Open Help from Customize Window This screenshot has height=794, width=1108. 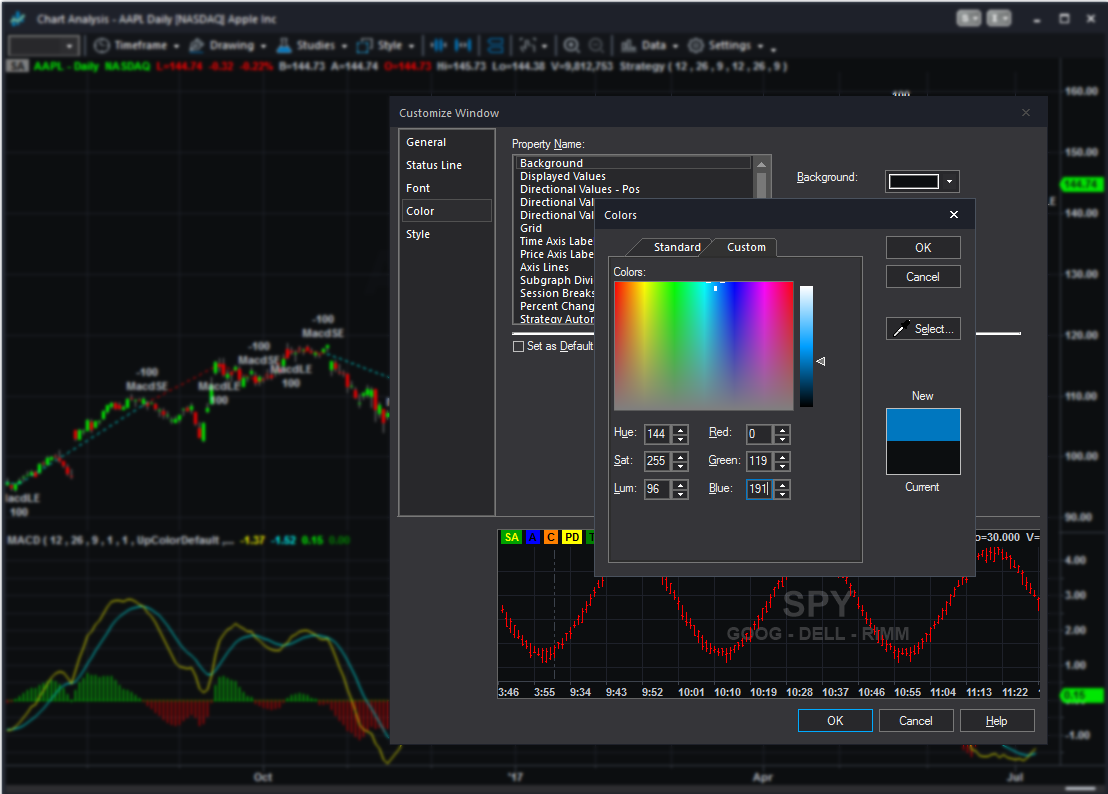997,720
